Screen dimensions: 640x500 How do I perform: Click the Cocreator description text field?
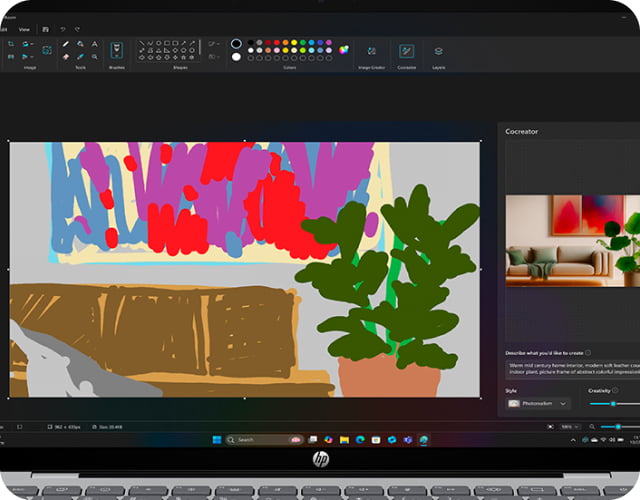572,369
